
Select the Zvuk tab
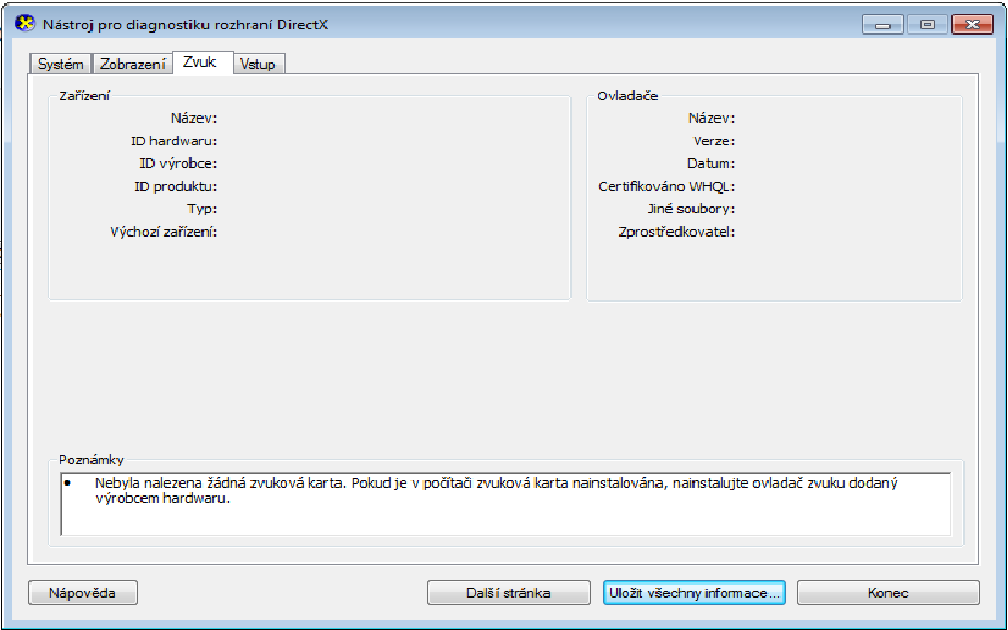pos(202,62)
